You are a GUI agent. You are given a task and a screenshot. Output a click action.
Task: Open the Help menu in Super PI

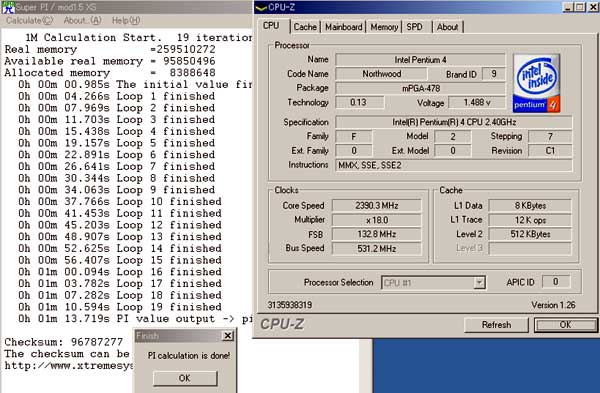(x=126, y=21)
